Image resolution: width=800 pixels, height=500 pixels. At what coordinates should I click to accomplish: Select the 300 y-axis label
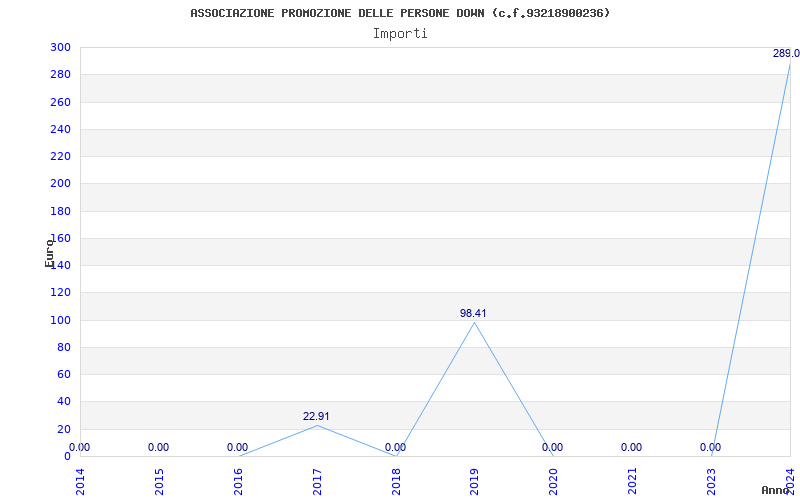pos(60,47)
